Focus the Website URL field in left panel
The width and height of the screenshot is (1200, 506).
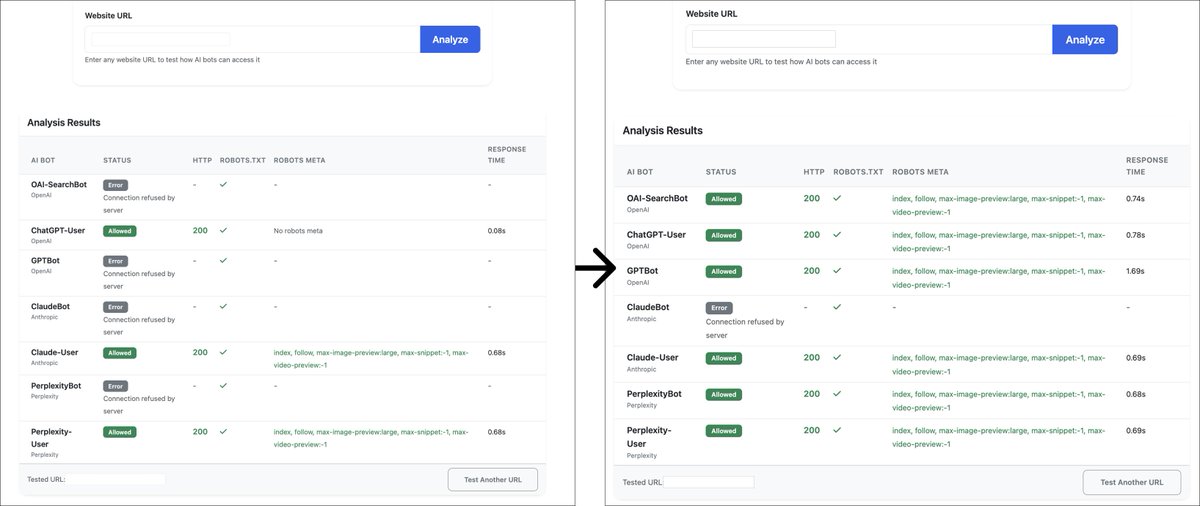[x=252, y=39]
